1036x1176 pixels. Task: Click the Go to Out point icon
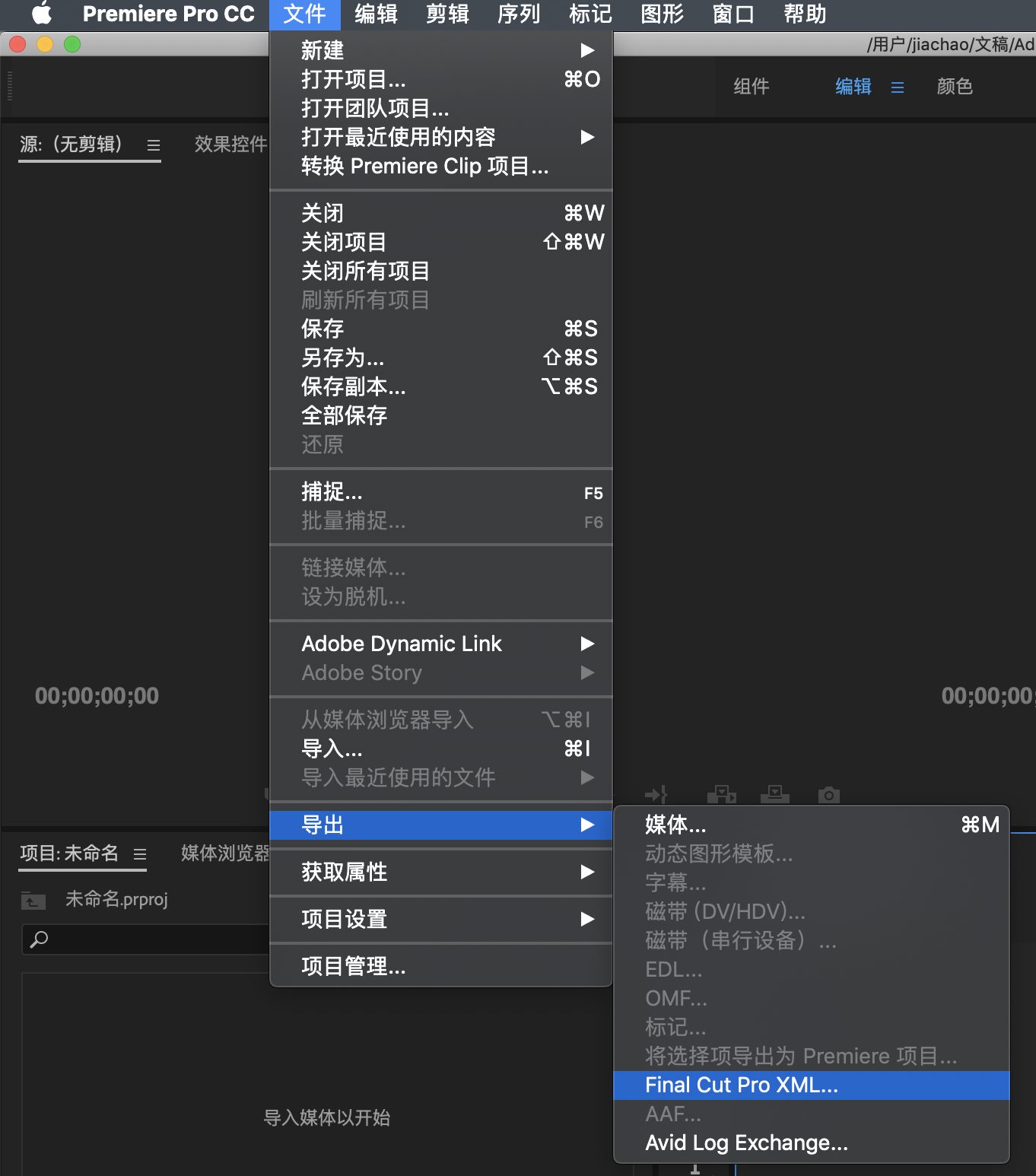click(656, 795)
